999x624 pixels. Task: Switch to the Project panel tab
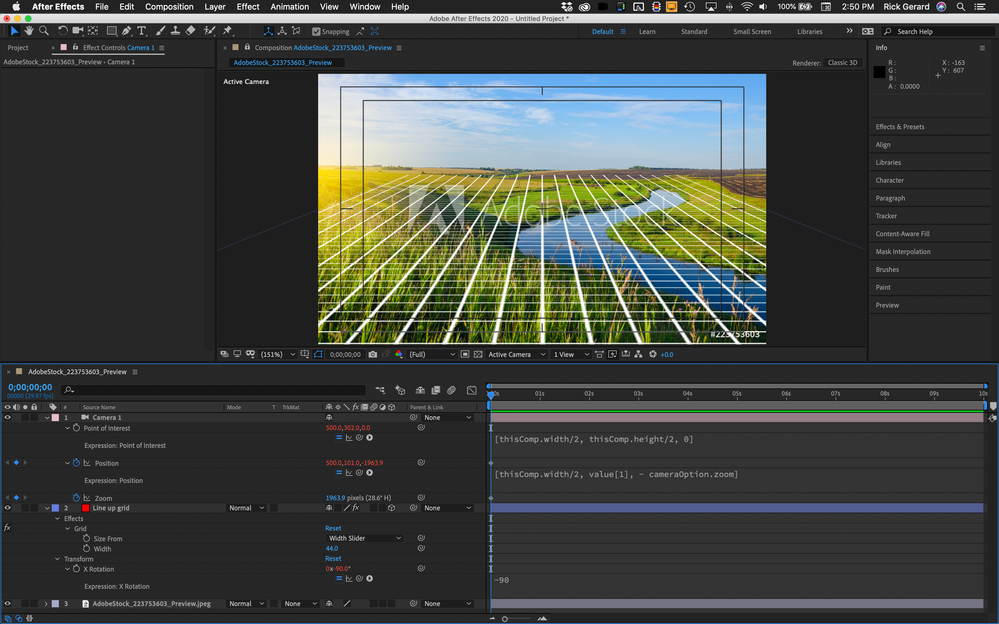18,47
